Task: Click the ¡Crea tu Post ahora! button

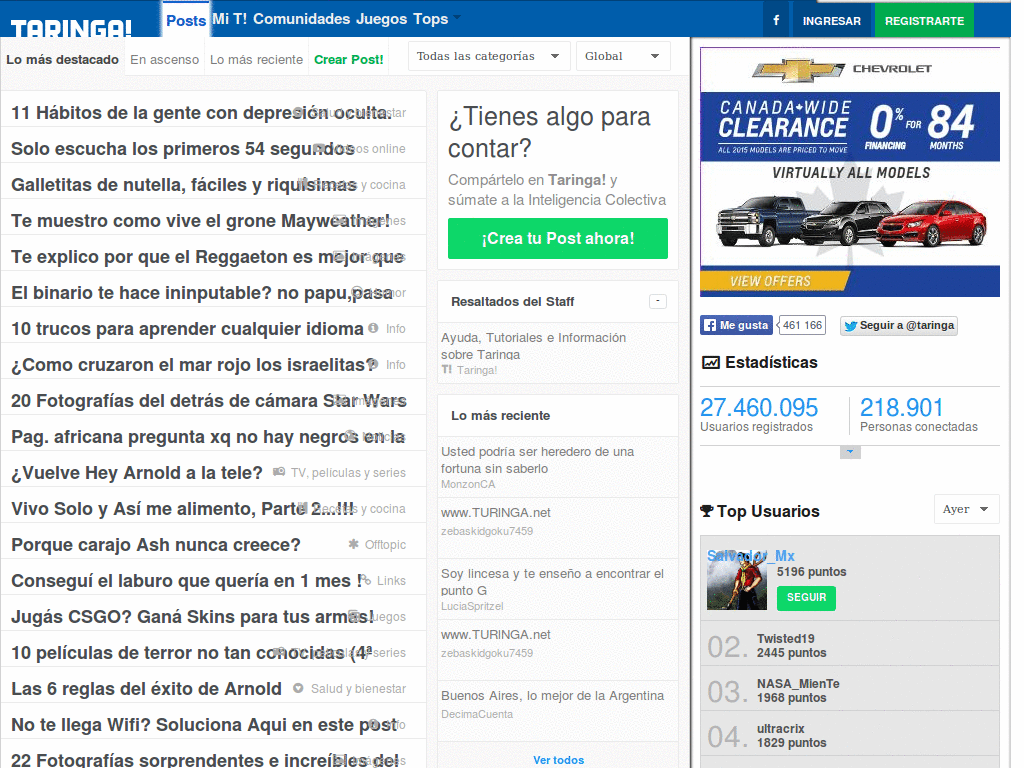Action: click(x=557, y=239)
